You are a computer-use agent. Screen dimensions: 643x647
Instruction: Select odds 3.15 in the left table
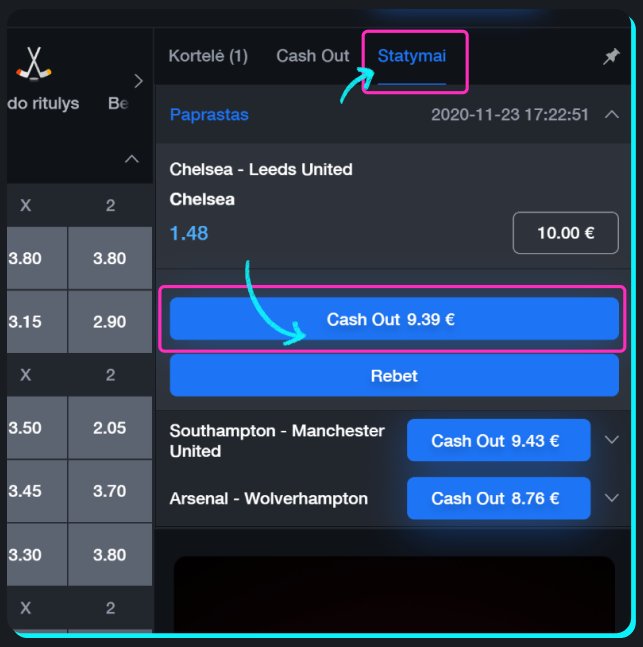[x=37, y=321]
